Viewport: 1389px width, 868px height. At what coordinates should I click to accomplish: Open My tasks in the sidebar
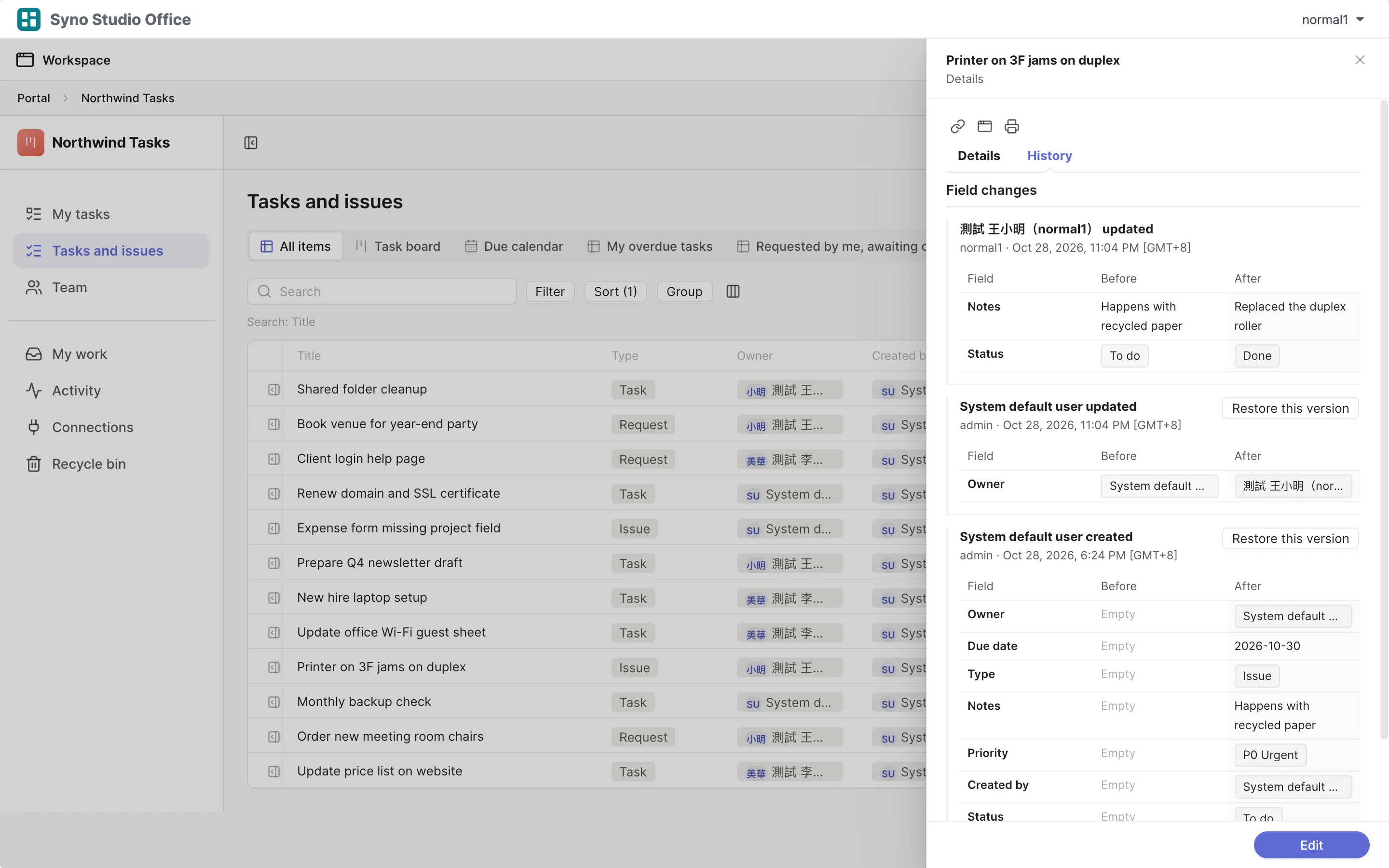pyautogui.click(x=111, y=214)
